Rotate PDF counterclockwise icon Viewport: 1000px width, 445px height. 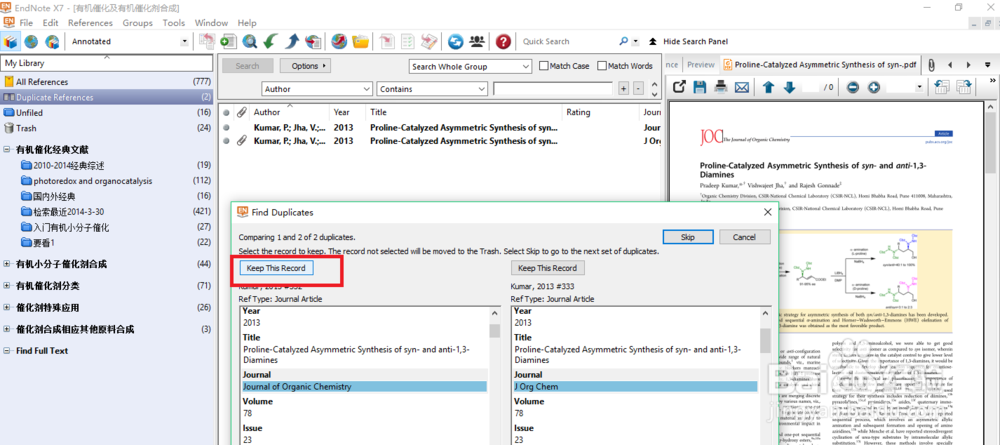pos(943,86)
